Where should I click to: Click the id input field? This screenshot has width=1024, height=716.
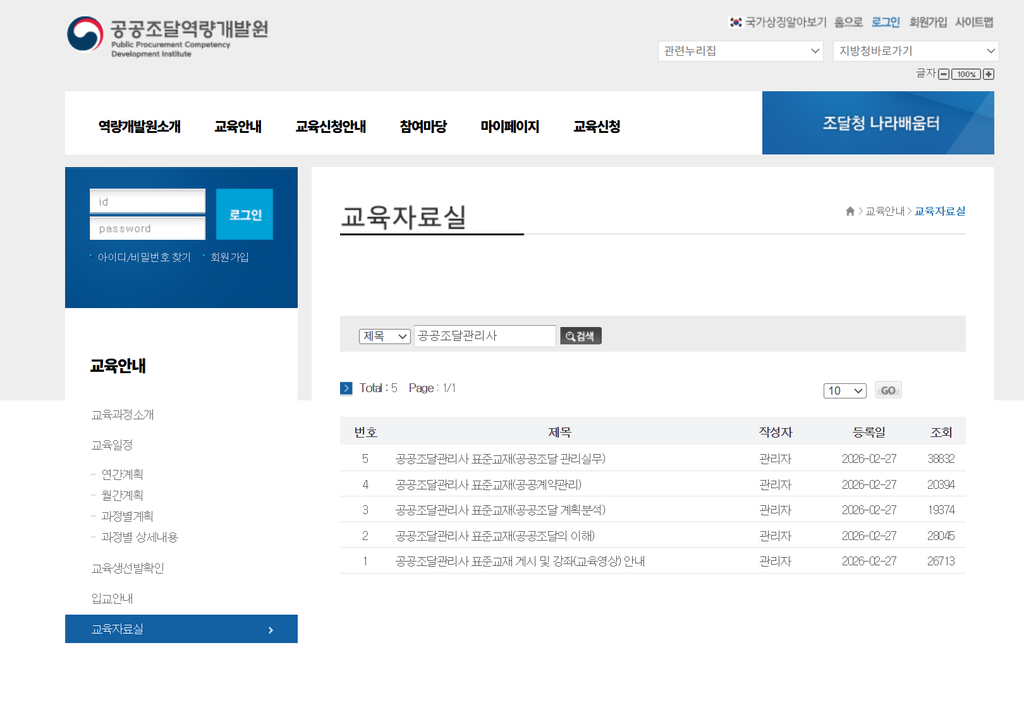click(148, 201)
